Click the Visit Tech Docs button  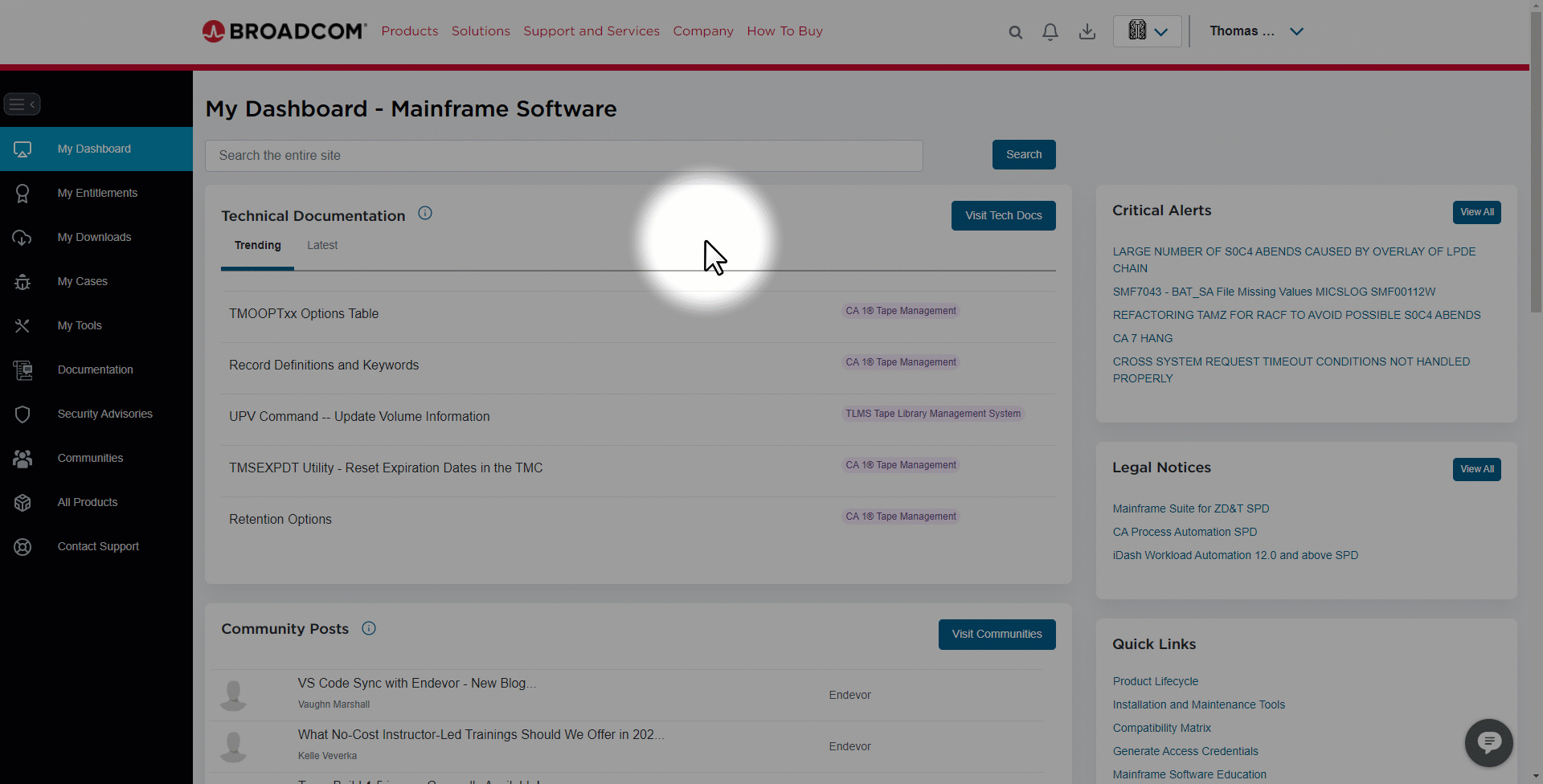tap(1004, 216)
